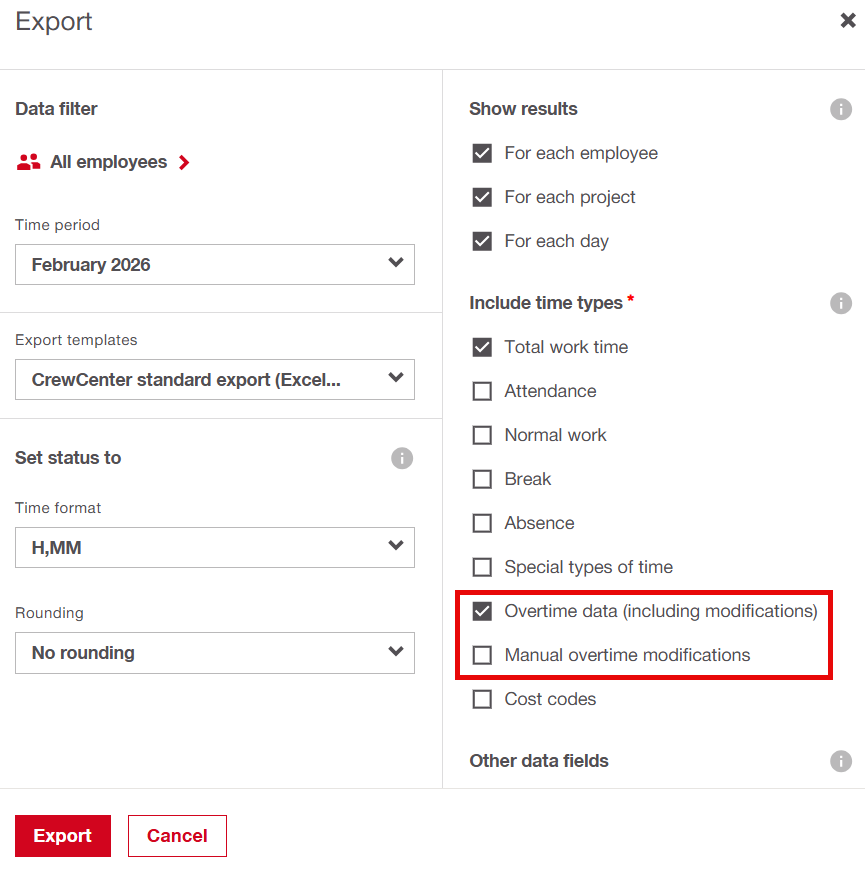Uncheck For each employee checkbox
Screen dimensions: 865x869
click(x=482, y=153)
